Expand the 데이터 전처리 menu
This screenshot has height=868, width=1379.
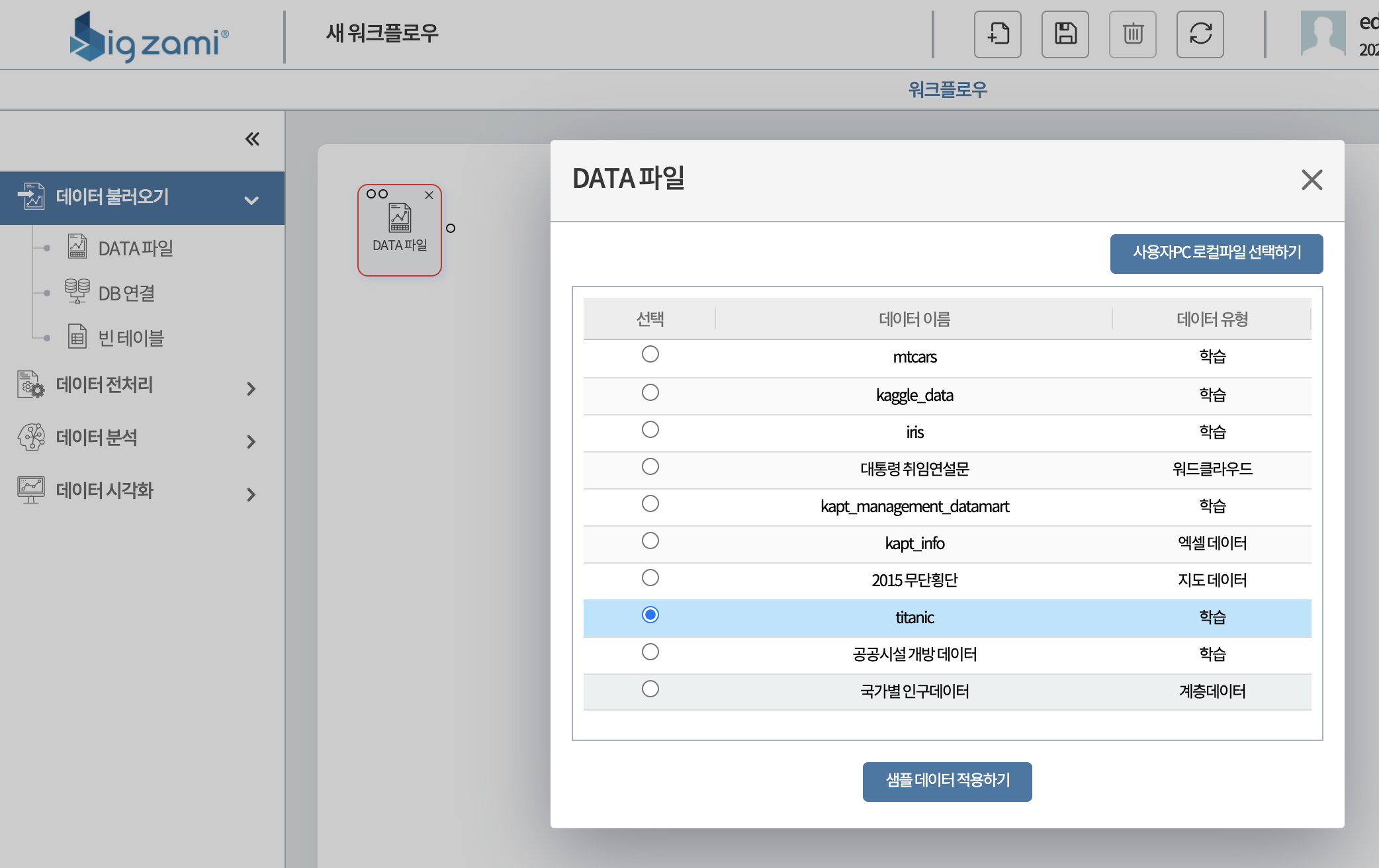[x=251, y=388]
